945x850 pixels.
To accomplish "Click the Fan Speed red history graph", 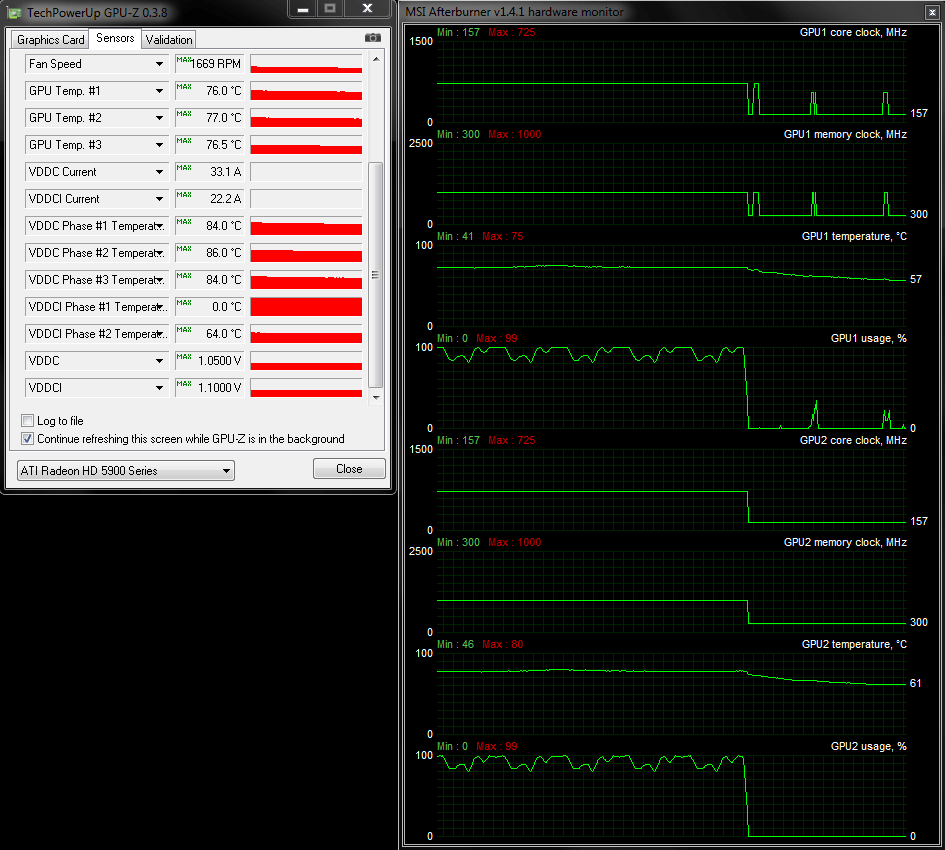I will click(306, 64).
